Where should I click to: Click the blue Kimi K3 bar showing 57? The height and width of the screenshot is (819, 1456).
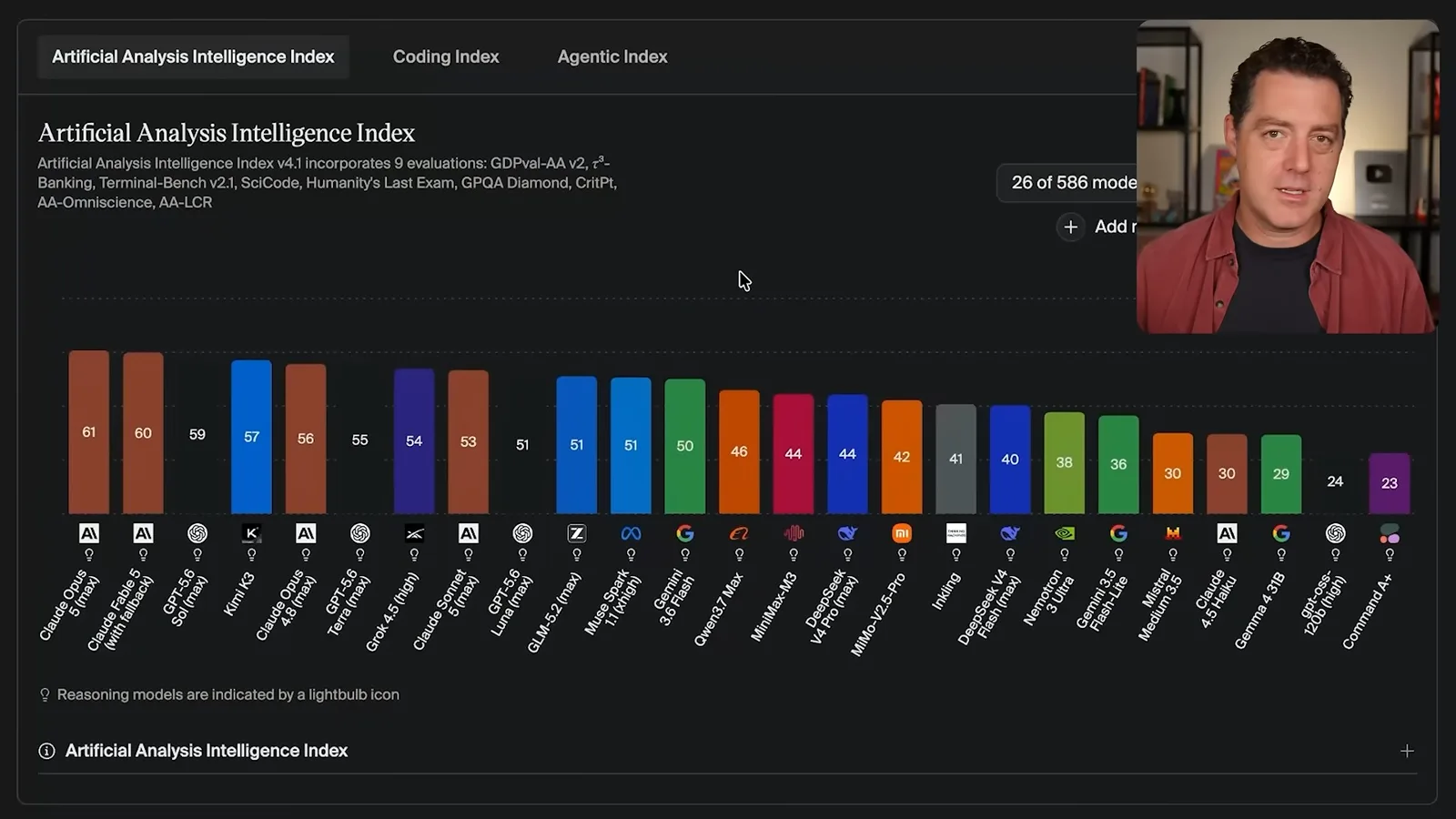(251, 437)
